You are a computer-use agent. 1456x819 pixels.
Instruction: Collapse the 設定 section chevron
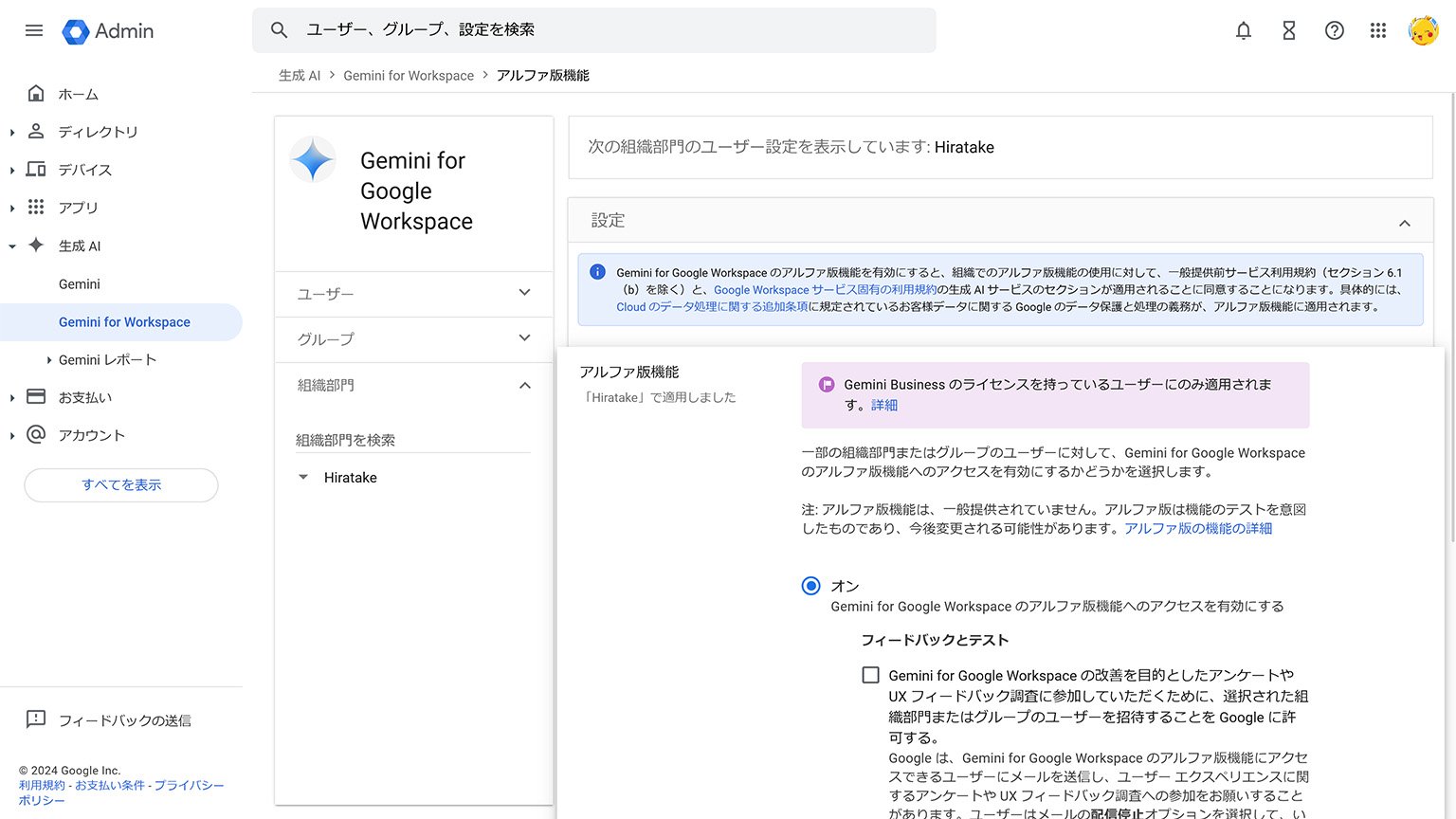[x=1404, y=223]
